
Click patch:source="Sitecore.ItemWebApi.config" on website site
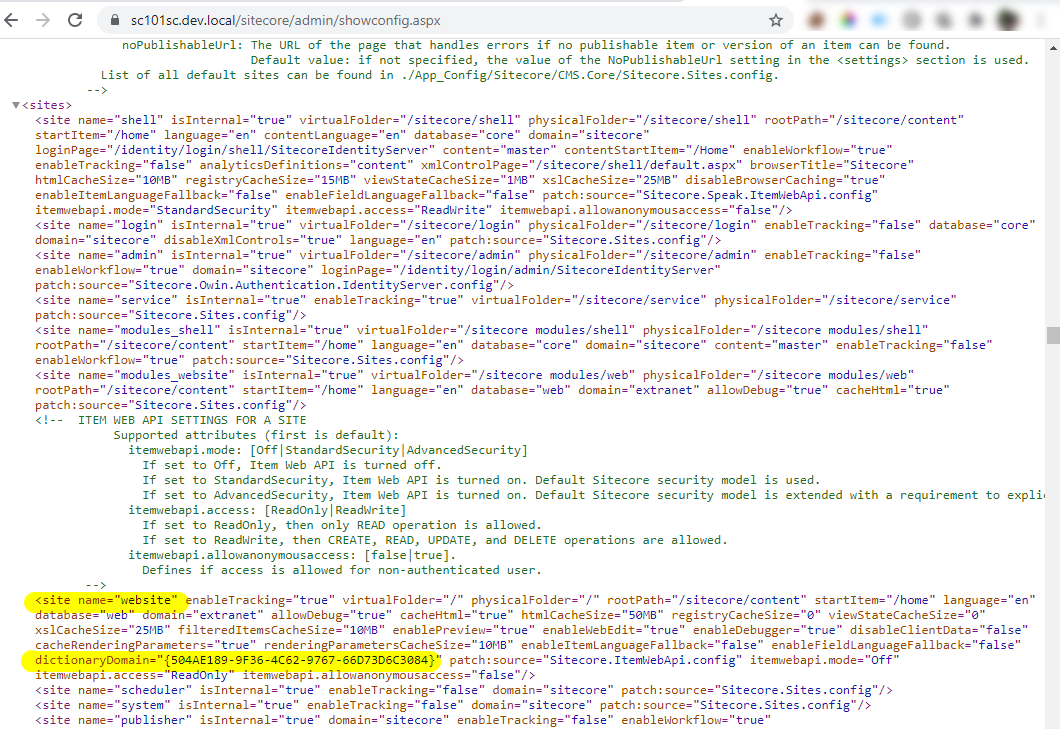596,659
